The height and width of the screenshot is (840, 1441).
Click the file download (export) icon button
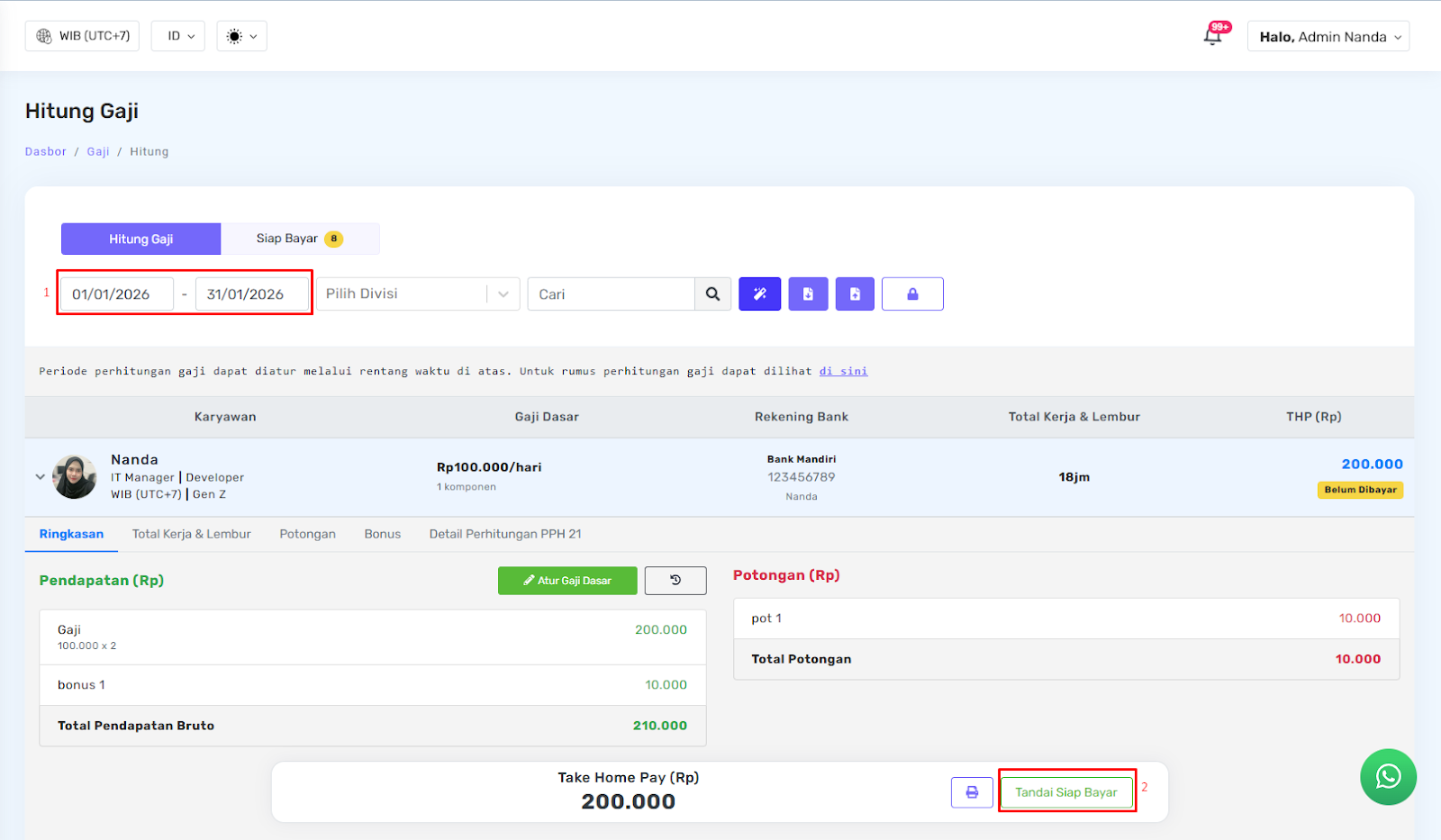click(808, 294)
